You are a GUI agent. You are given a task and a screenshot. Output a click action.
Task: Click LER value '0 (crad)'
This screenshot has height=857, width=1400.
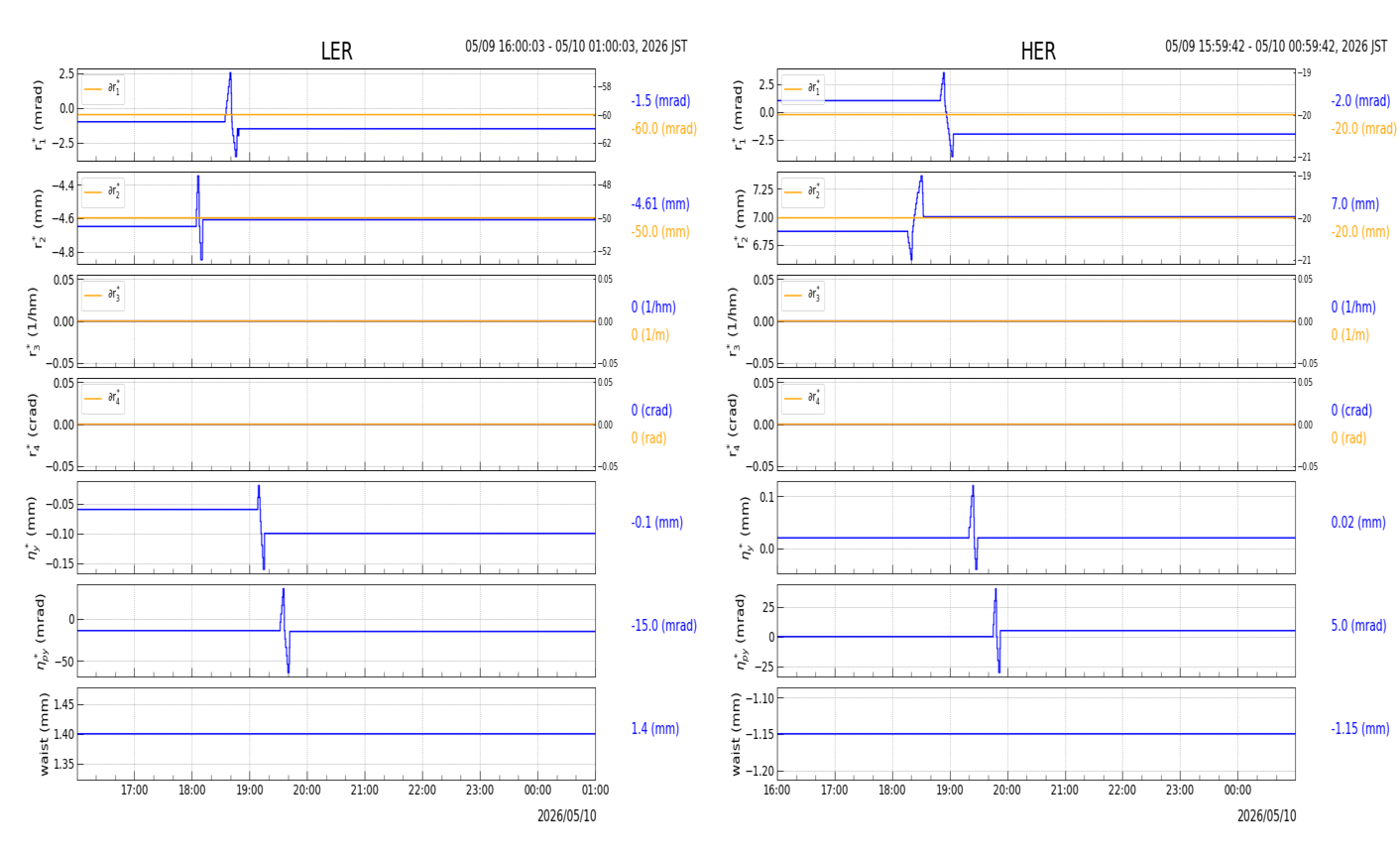click(651, 411)
